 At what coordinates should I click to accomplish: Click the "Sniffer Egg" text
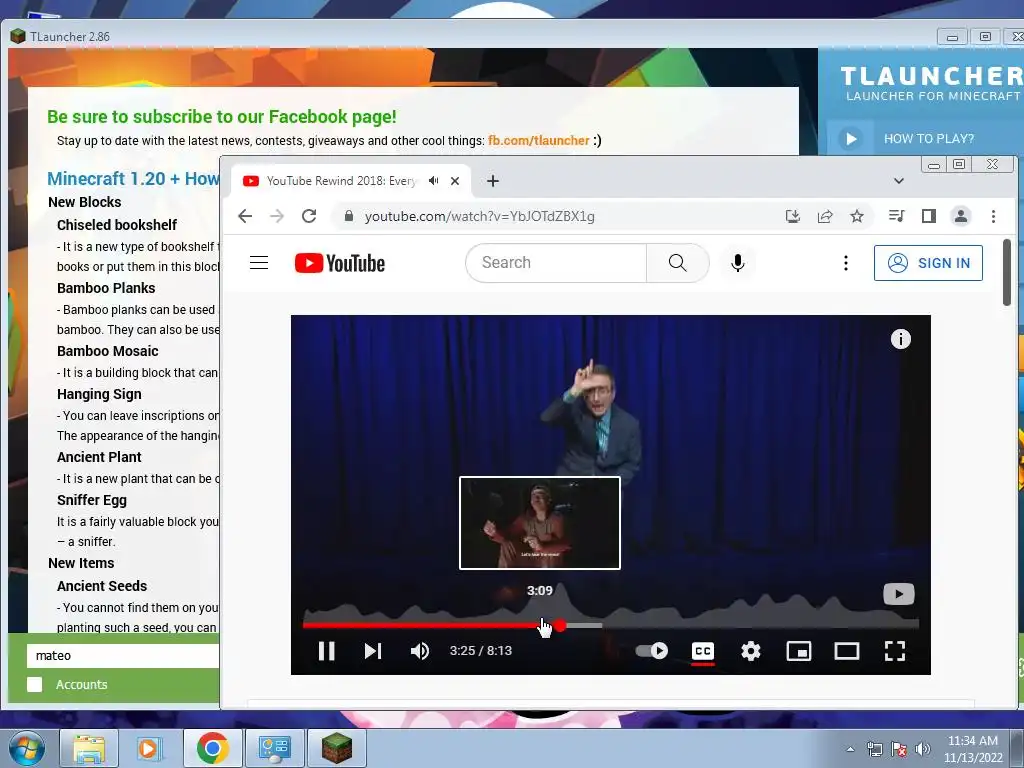coord(92,500)
